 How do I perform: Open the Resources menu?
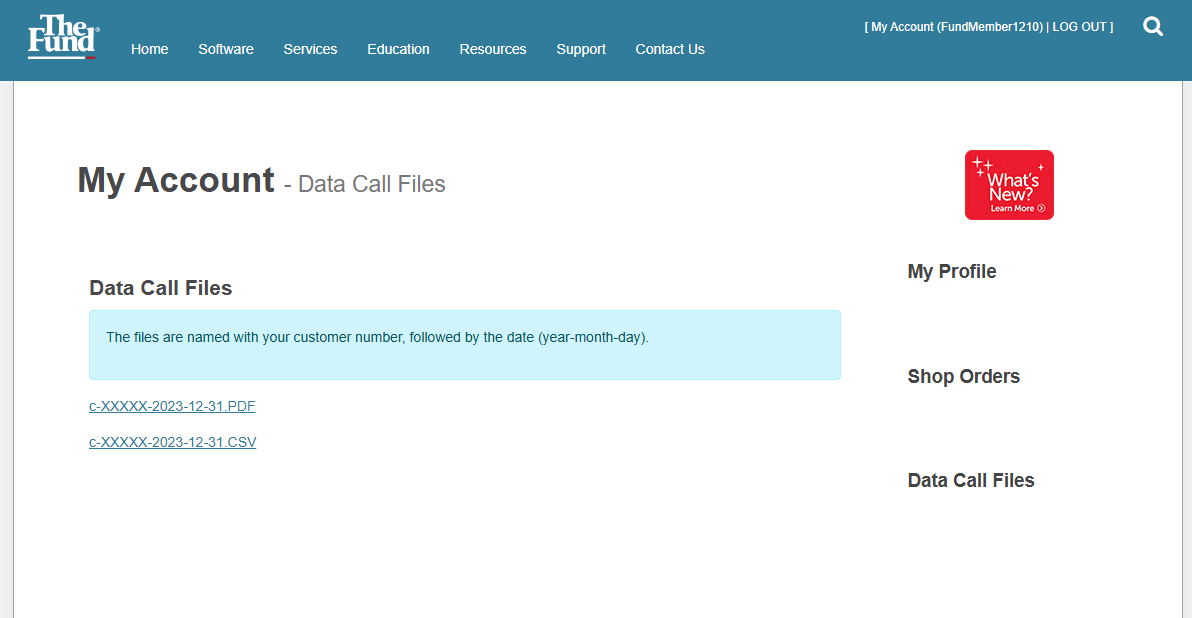tap(493, 49)
